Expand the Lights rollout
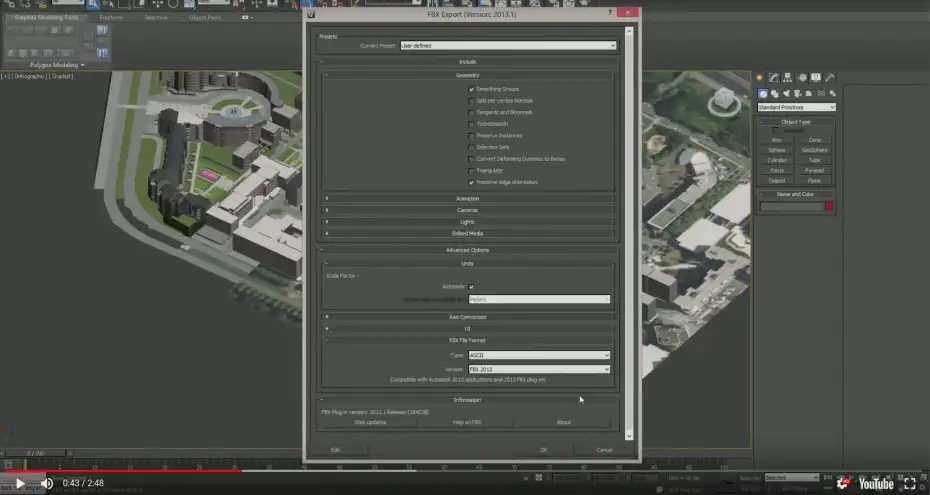Image resolution: width=930 pixels, height=495 pixels. [468, 222]
